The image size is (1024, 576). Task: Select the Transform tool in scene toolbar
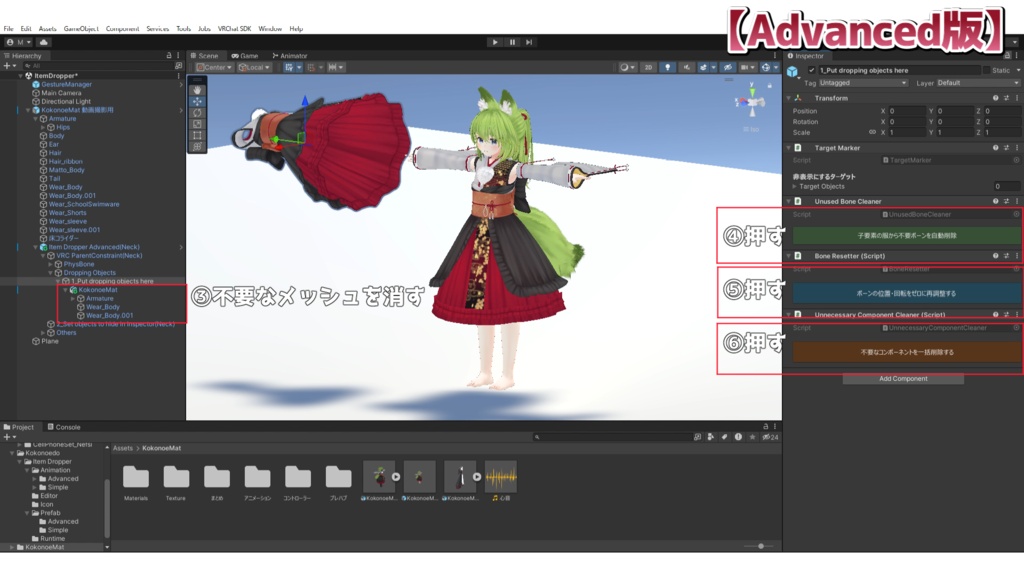[197, 146]
